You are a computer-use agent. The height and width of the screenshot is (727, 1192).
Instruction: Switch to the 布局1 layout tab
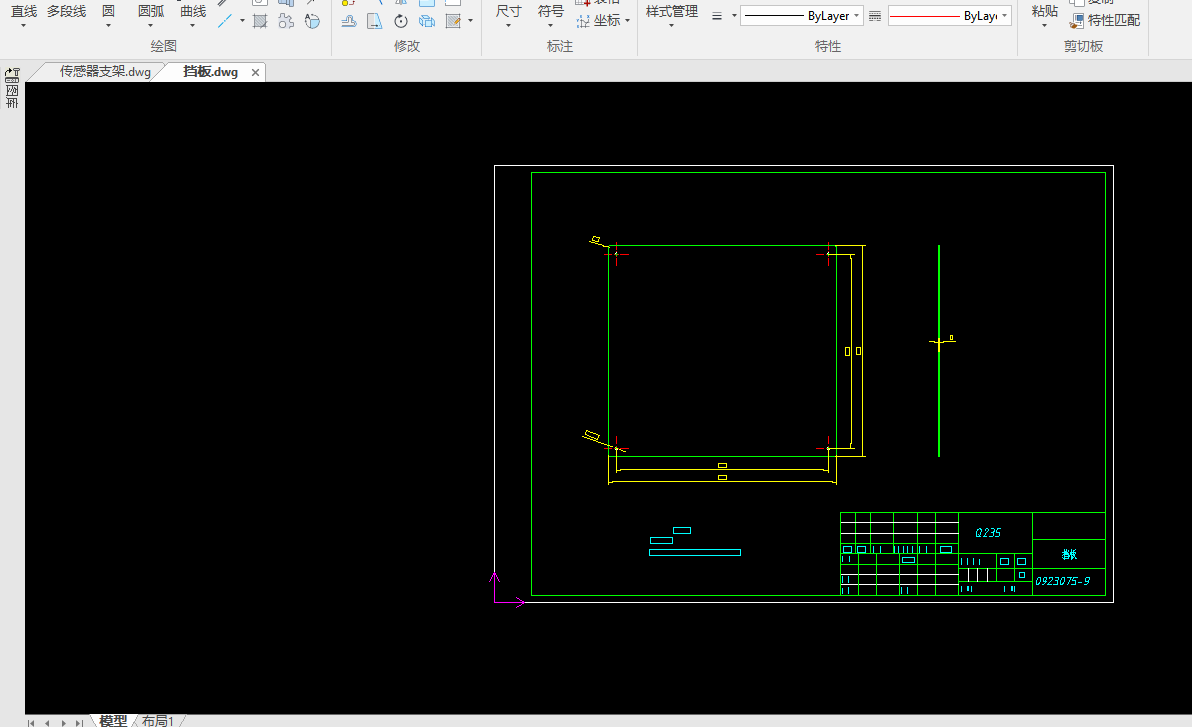click(158, 720)
